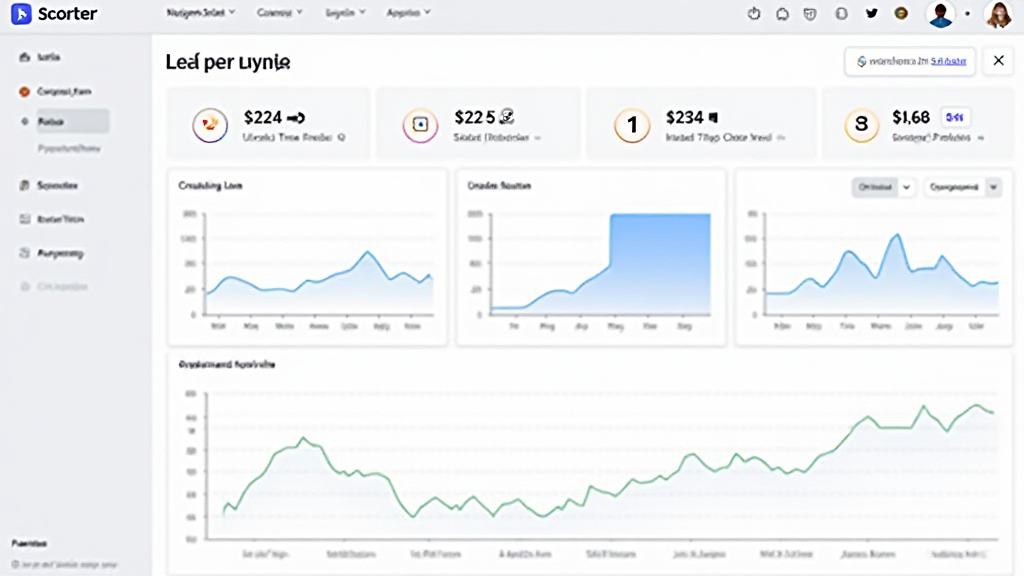Image resolution: width=1024 pixels, height=576 pixels.
Task: Select the shield icon in the header
Action: (812, 13)
